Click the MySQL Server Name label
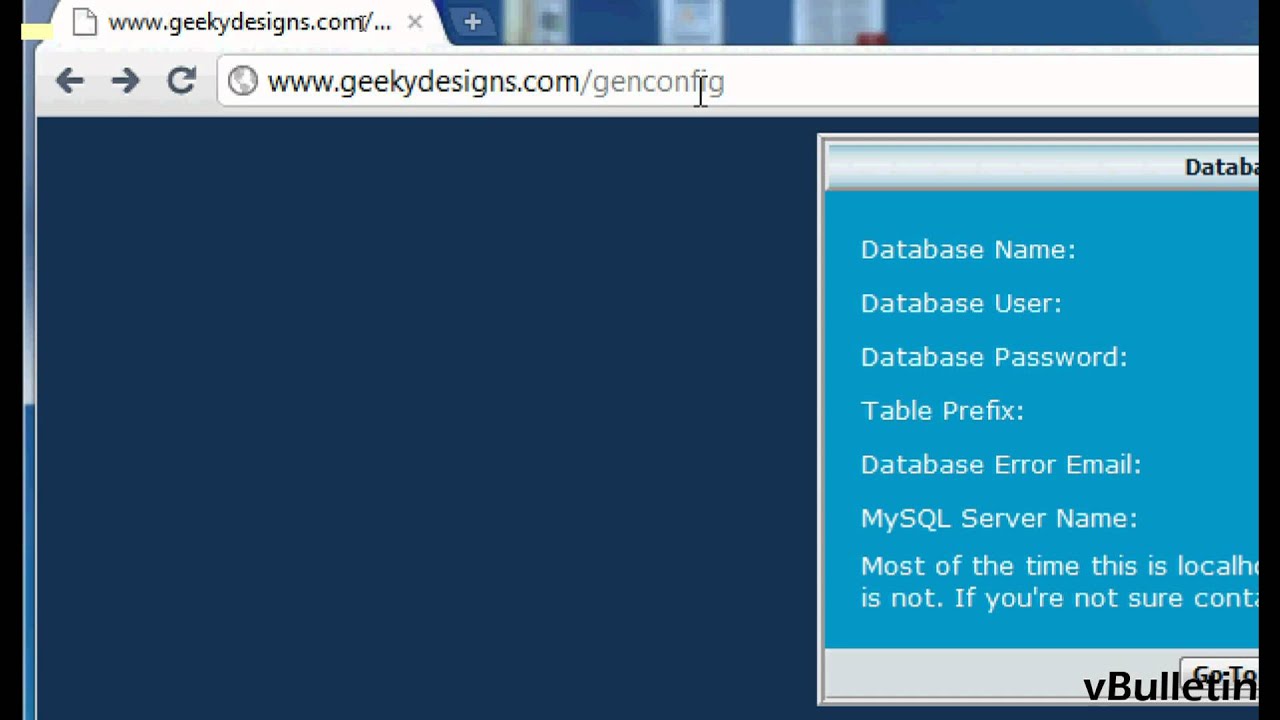1280x720 pixels. (999, 518)
